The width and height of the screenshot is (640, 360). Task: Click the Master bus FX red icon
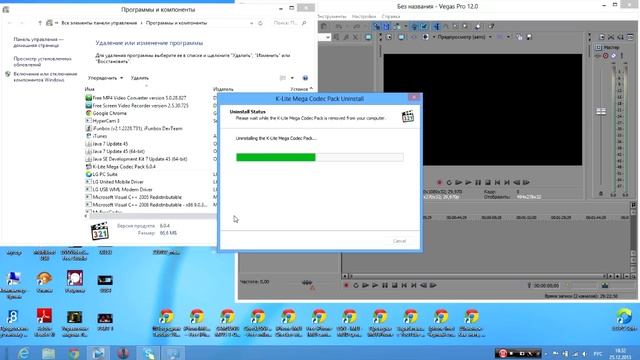(606, 56)
